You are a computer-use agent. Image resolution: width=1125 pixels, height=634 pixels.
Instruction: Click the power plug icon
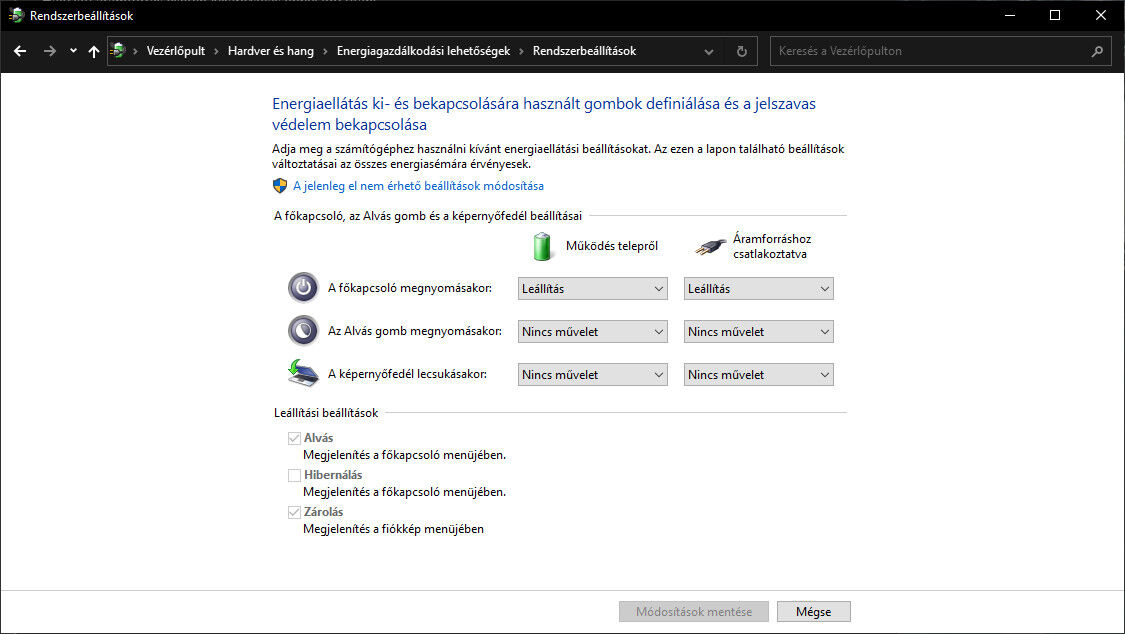tap(710, 247)
